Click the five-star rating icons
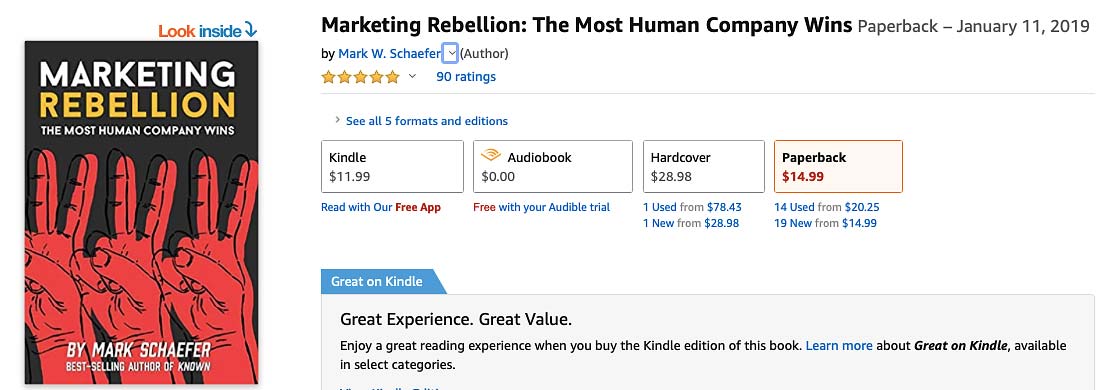The image size is (1120, 390). click(x=360, y=77)
